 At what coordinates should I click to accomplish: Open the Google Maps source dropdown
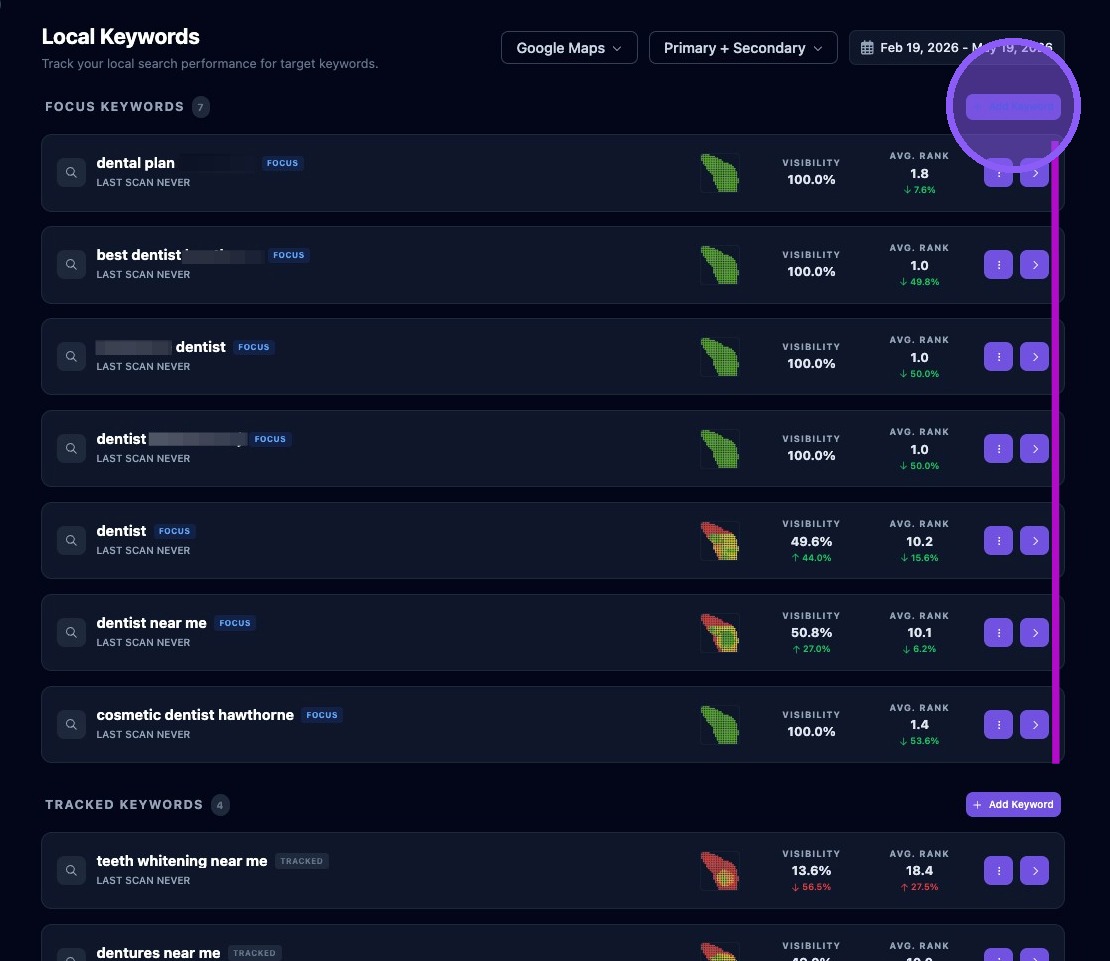[569, 47]
